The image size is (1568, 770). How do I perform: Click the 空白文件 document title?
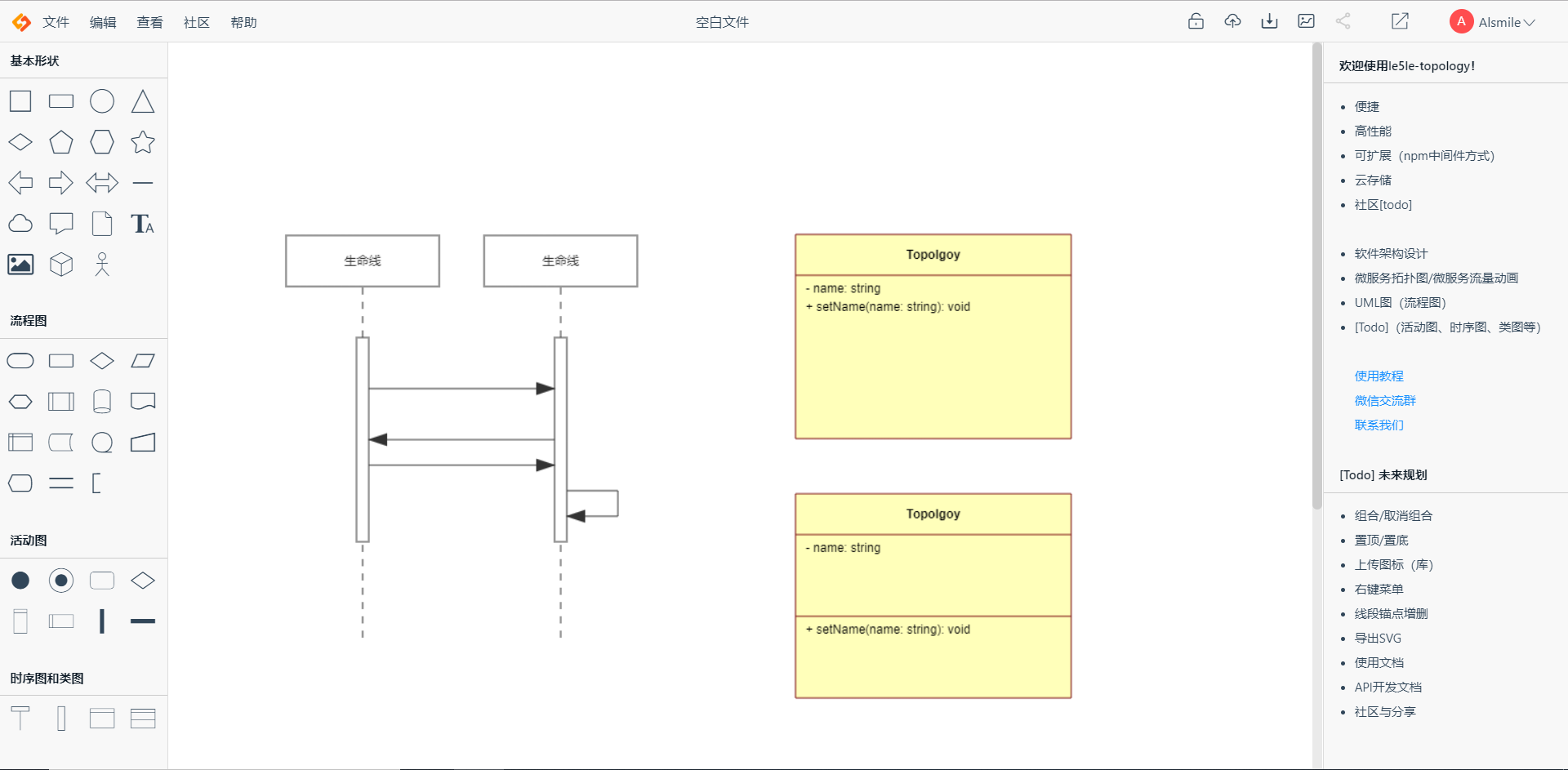click(722, 22)
